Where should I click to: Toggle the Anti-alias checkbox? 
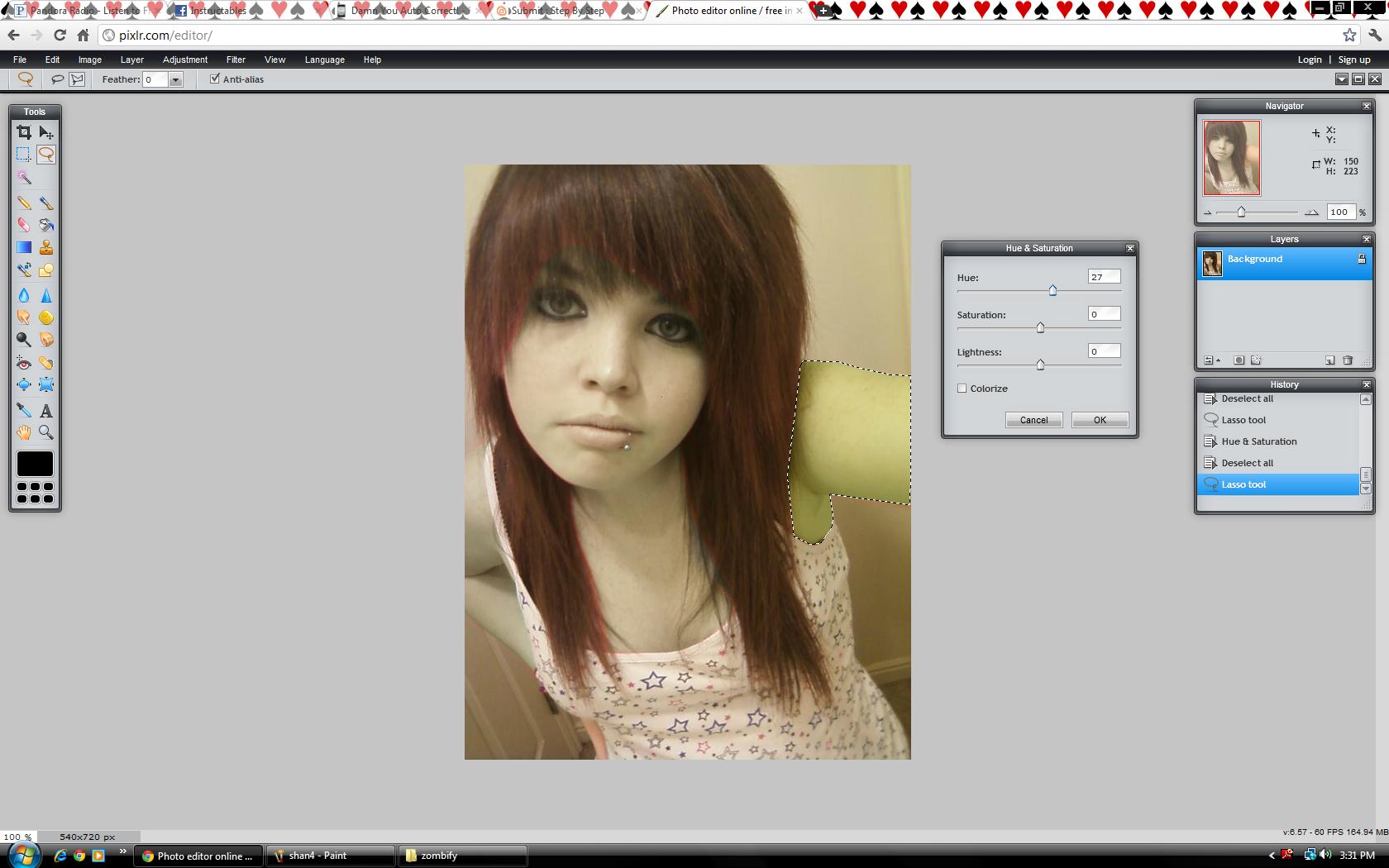pyautogui.click(x=215, y=79)
